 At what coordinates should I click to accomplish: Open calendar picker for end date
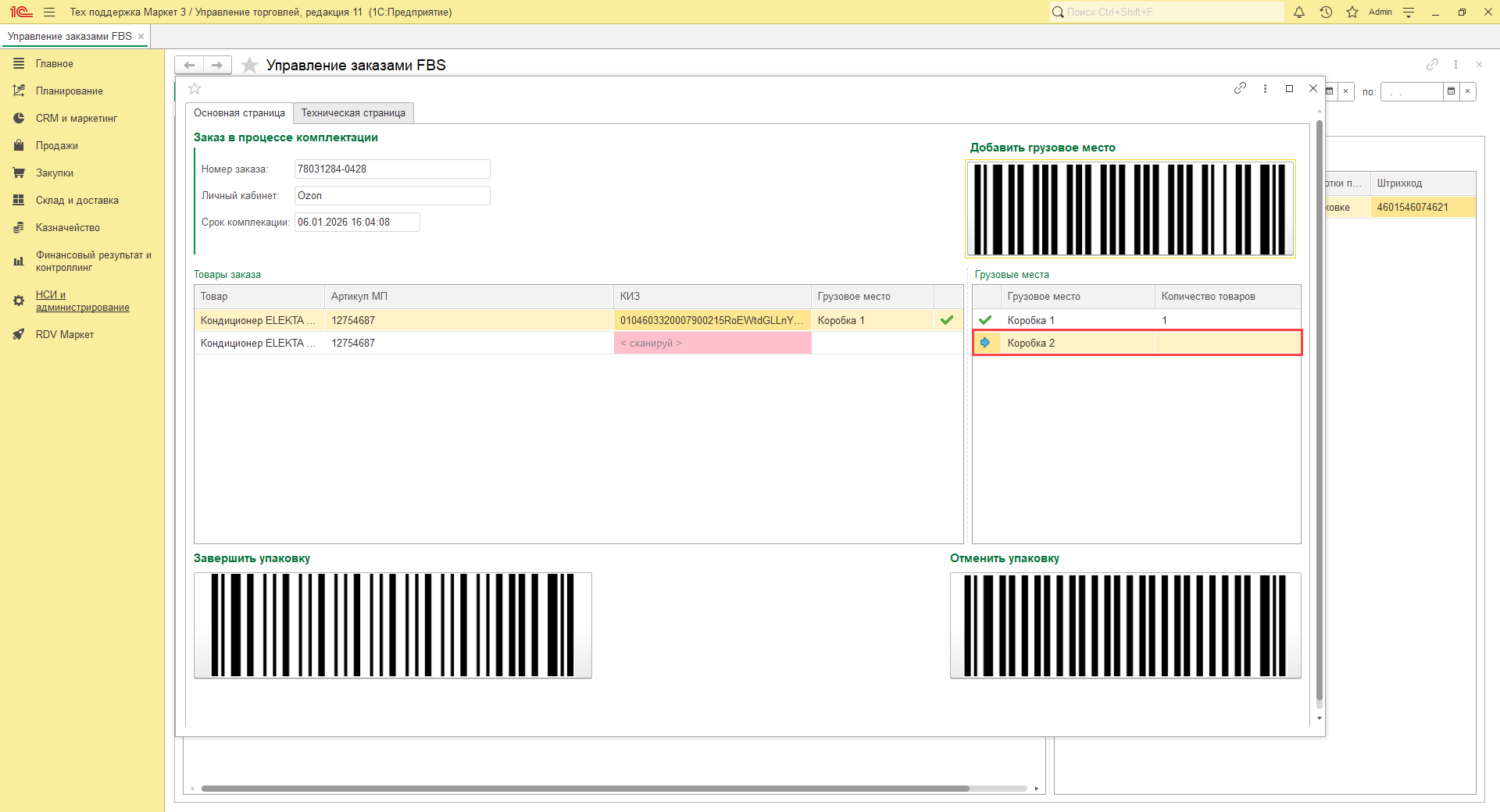(1451, 91)
